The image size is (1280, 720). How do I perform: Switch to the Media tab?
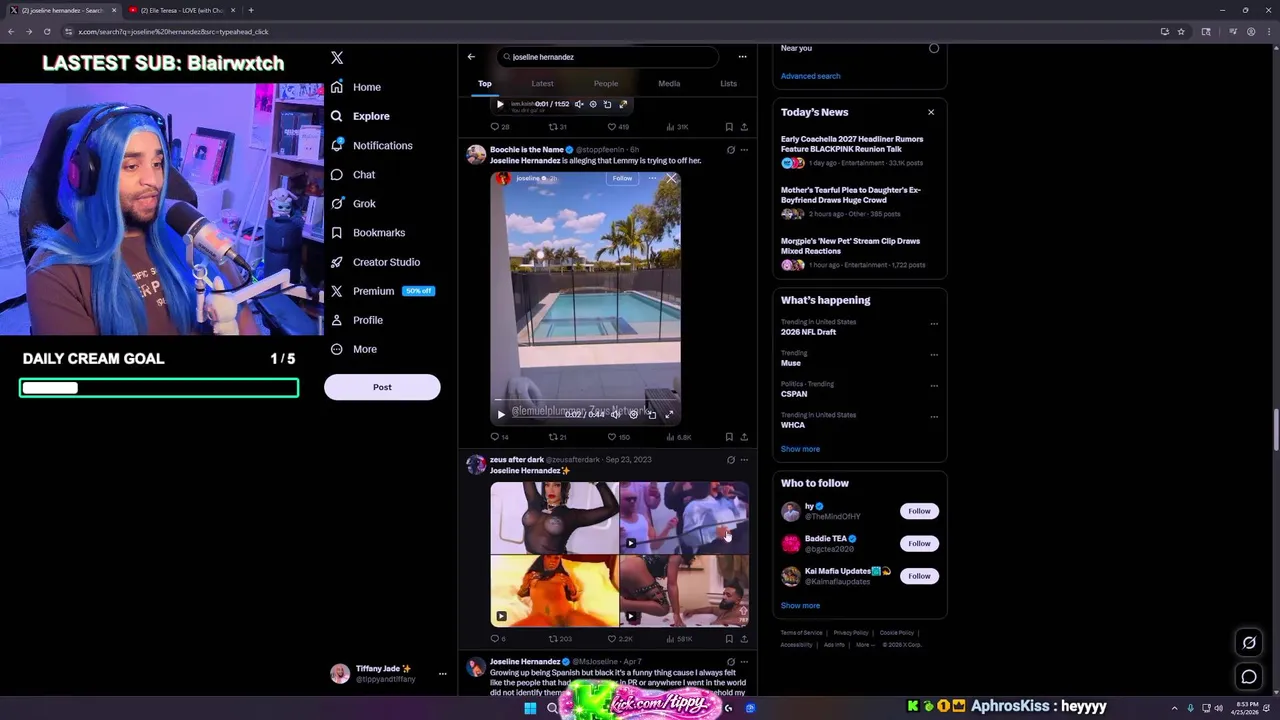click(x=669, y=83)
